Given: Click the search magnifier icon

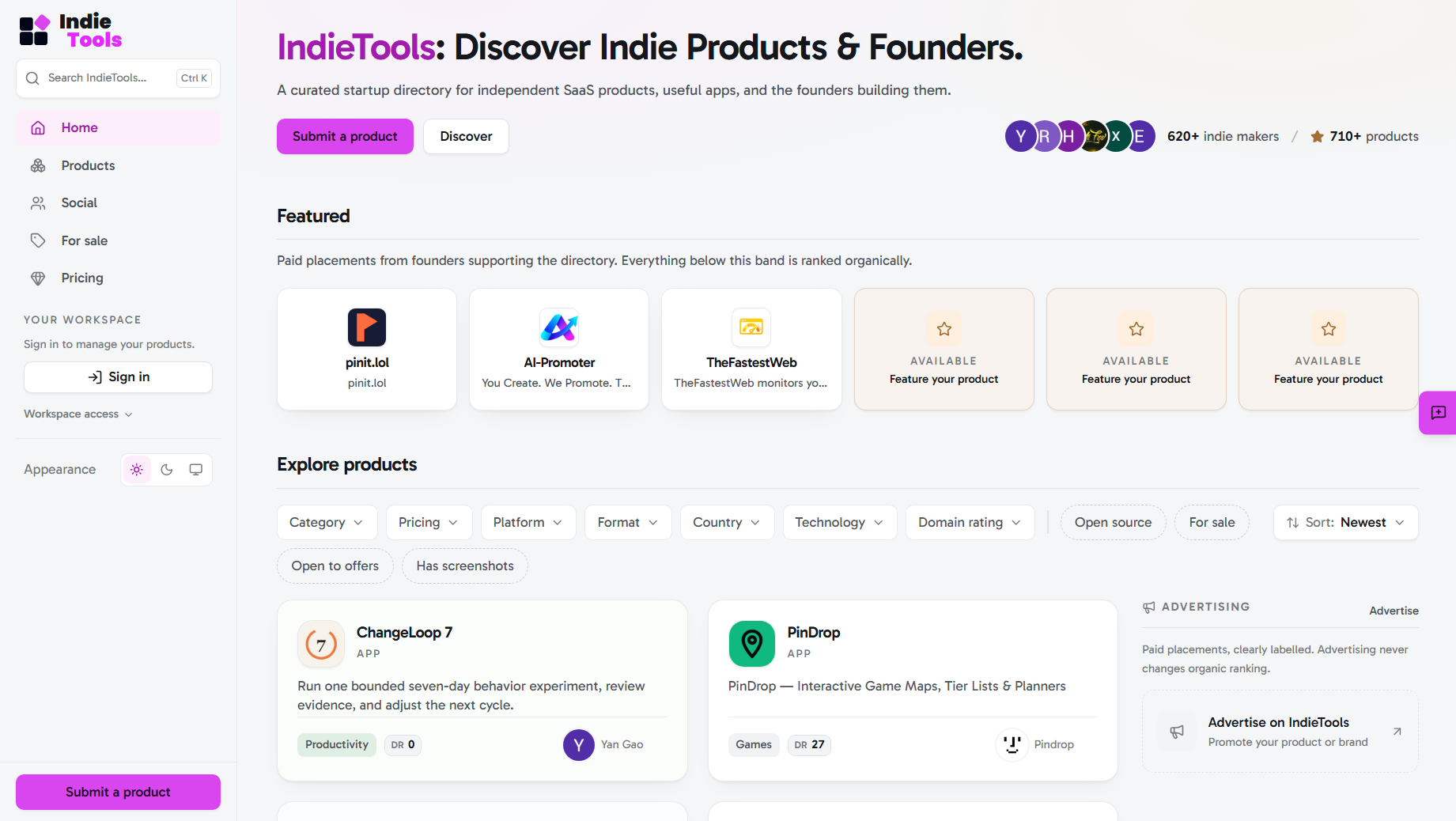Looking at the screenshot, I should pyautogui.click(x=32, y=78).
